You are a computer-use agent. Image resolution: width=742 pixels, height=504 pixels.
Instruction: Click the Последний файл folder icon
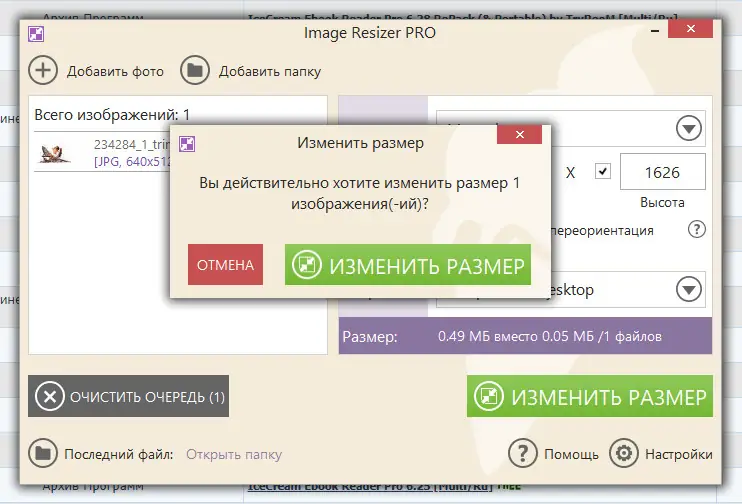click(x=43, y=453)
